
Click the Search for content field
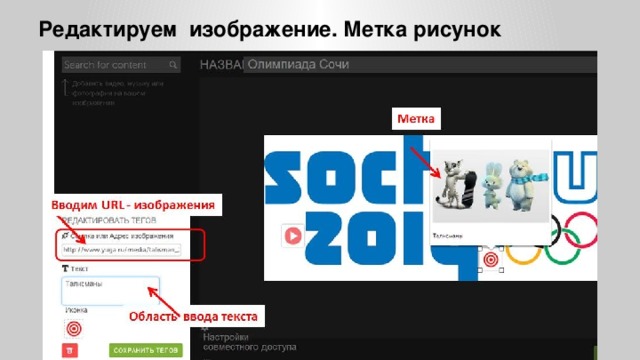(121, 65)
